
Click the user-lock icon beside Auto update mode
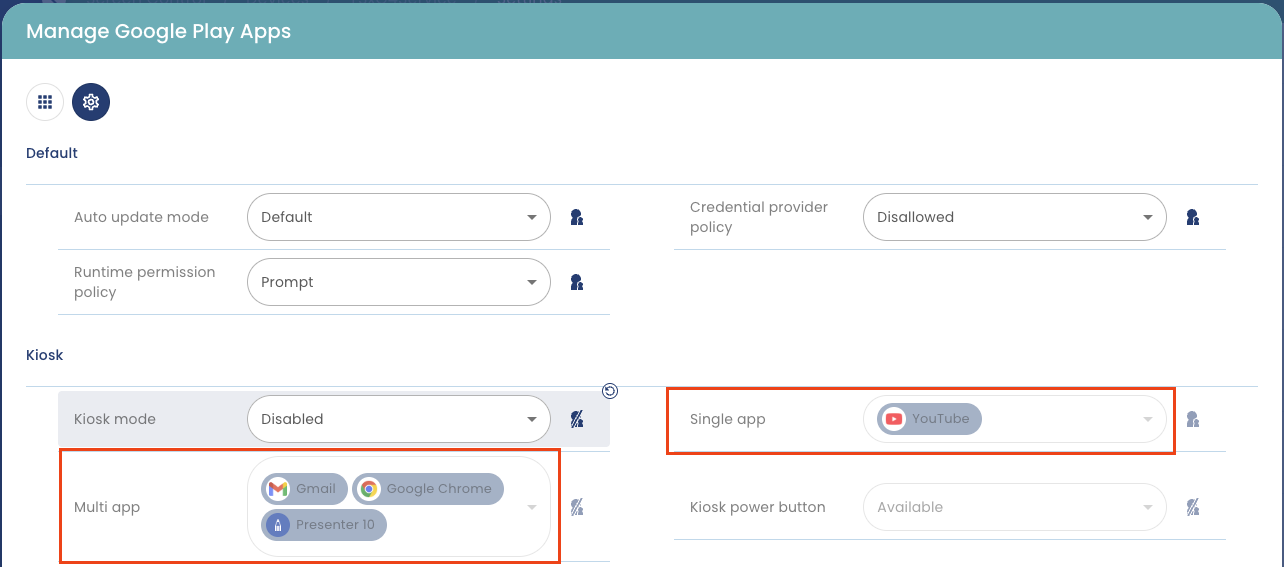point(576,217)
